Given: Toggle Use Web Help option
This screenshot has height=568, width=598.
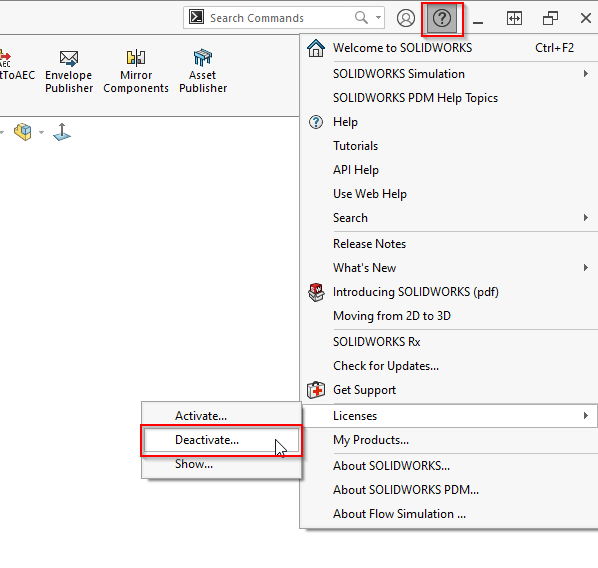Looking at the screenshot, I should (x=448, y=194).
